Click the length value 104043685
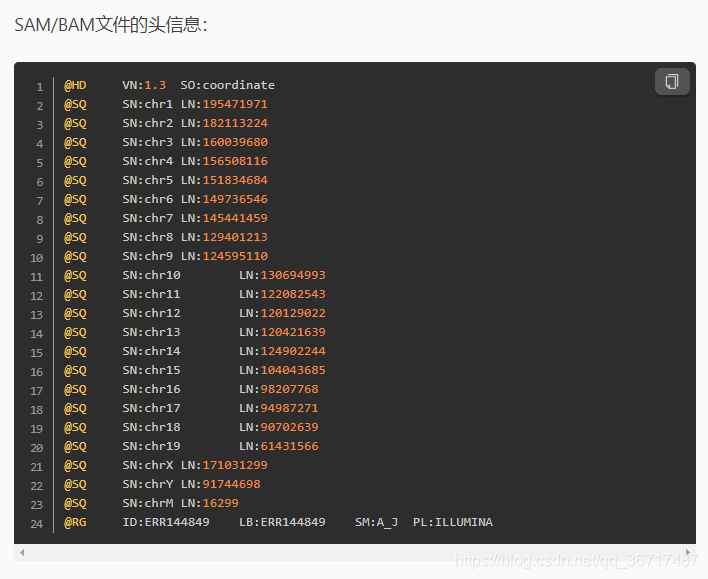This screenshot has height=579, width=708. click(293, 370)
